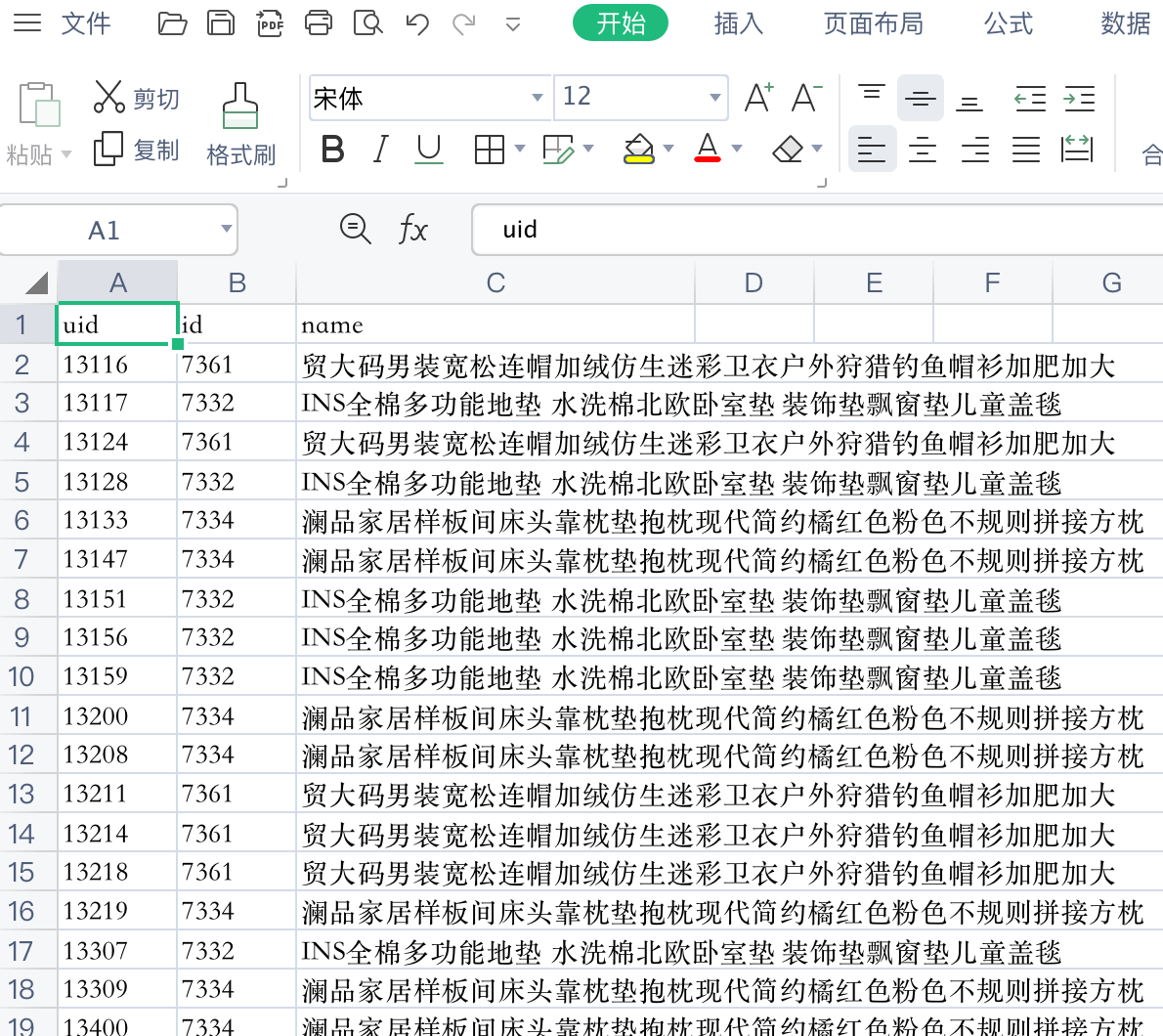
Task: Apply the yellow fill color
Action: point(638,150)
